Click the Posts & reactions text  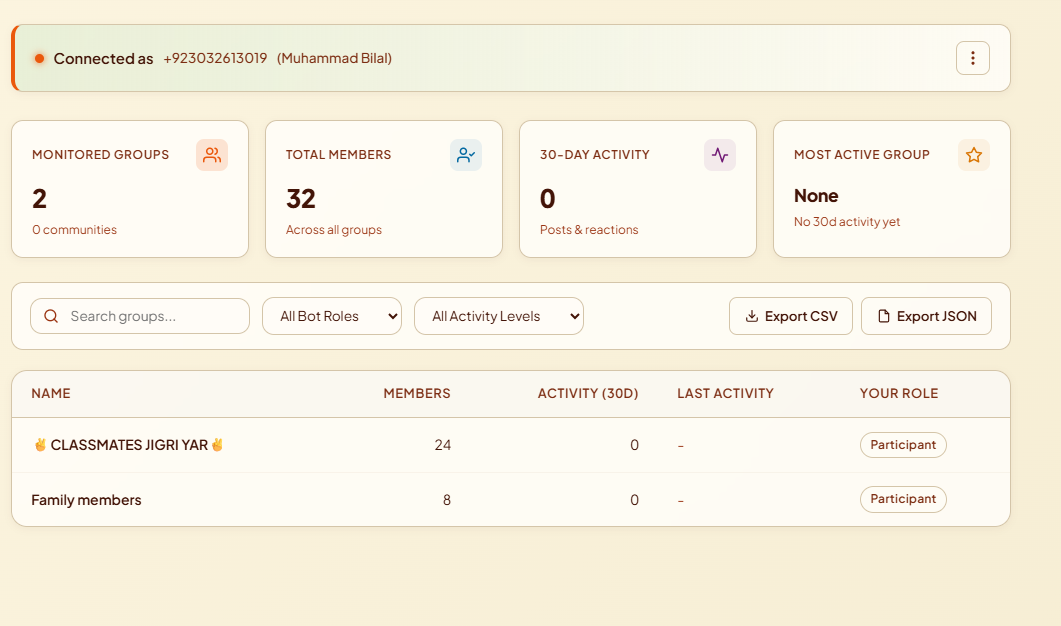[x=589, y=229]
